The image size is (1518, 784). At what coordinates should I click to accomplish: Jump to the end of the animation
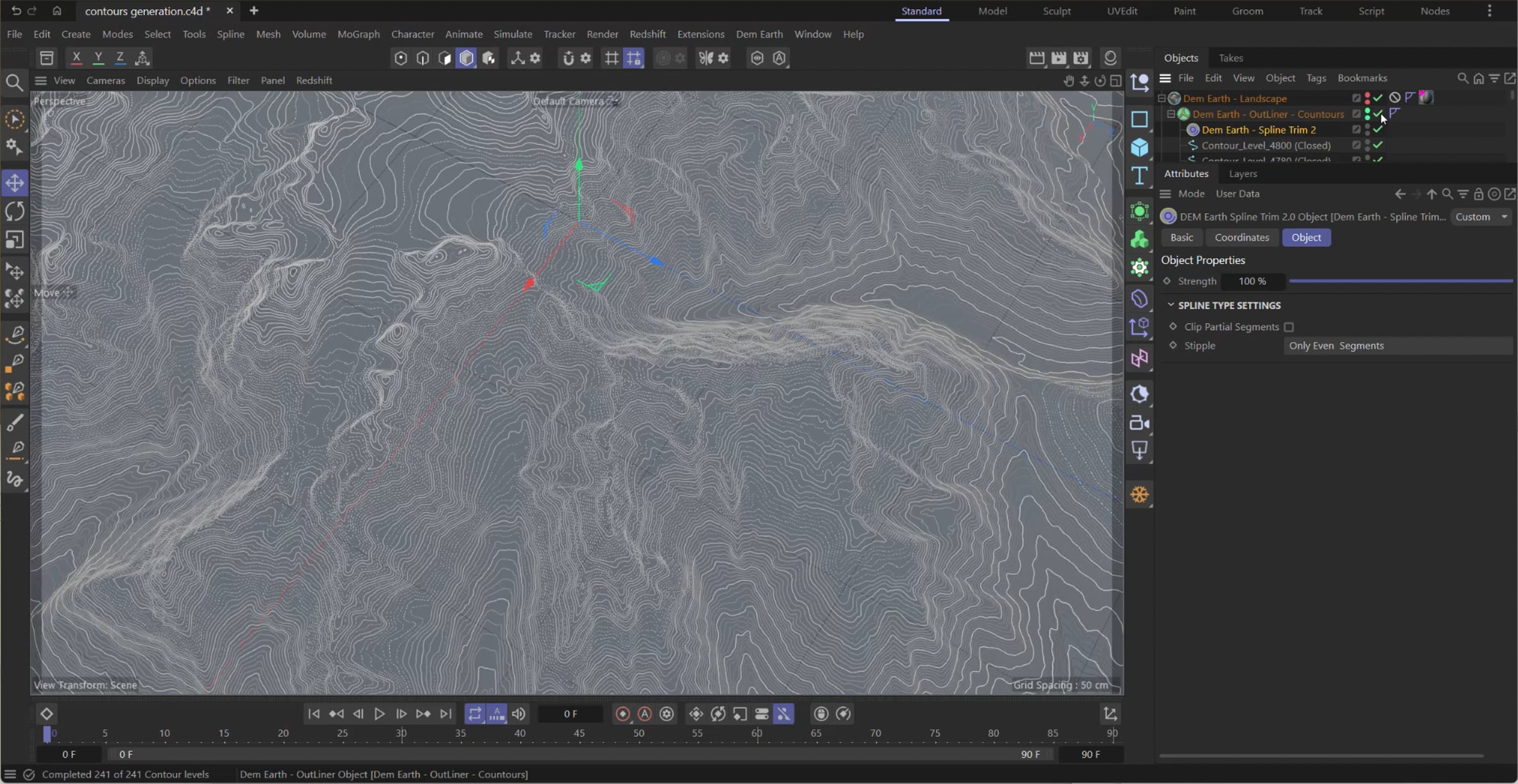pyautogui.click(x=446, y=714)
